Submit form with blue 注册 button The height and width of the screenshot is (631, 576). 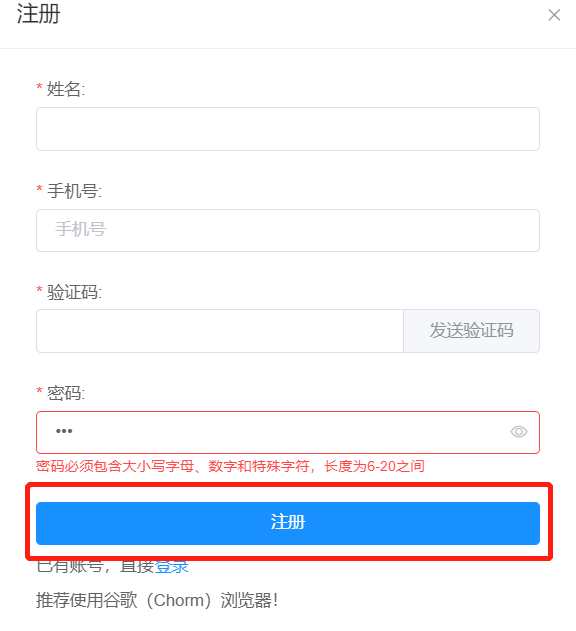point(288,523)
